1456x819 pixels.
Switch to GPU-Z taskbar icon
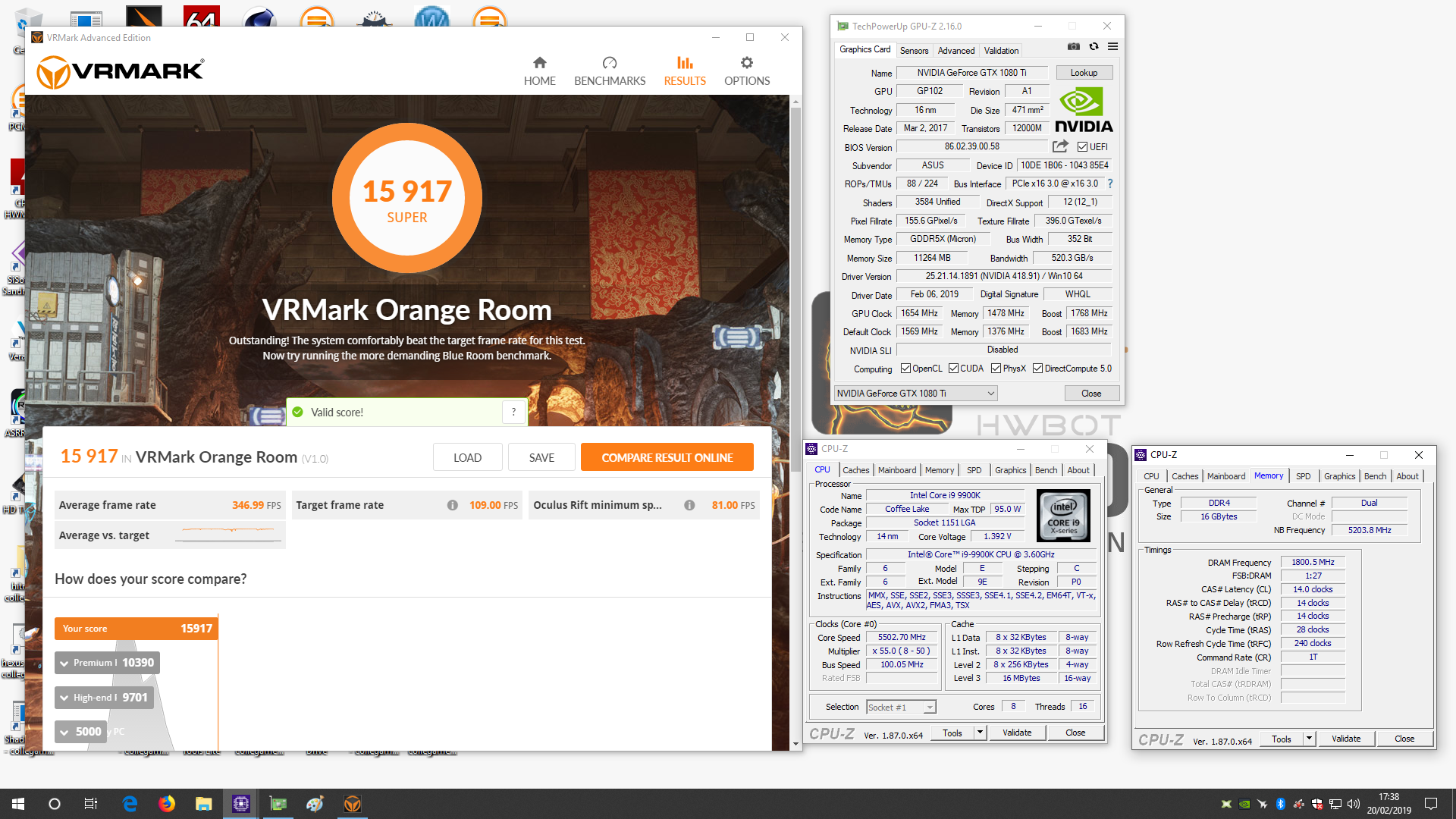[278, 804]
